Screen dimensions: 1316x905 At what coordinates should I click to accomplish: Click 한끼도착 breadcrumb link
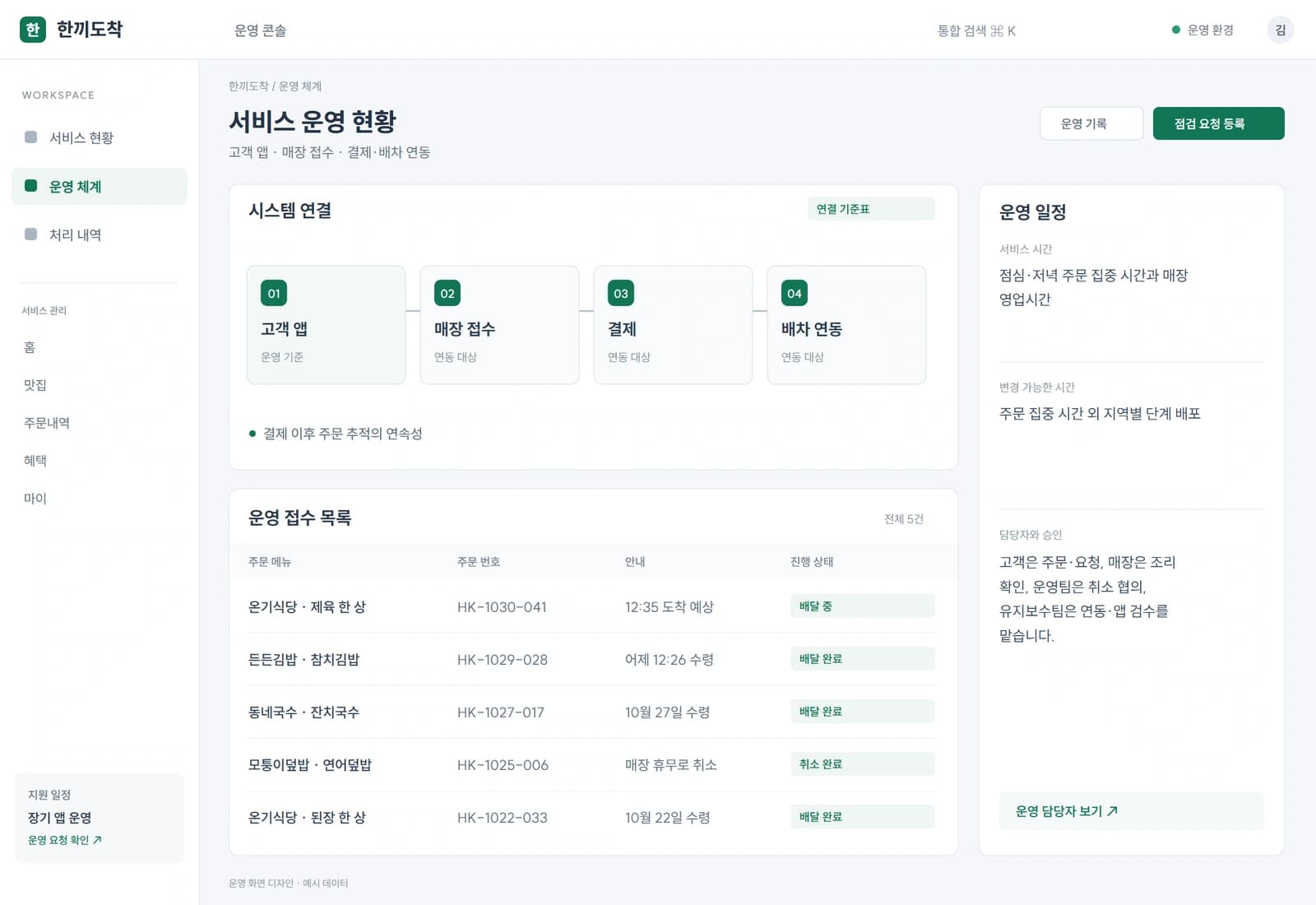click(248, 86)
